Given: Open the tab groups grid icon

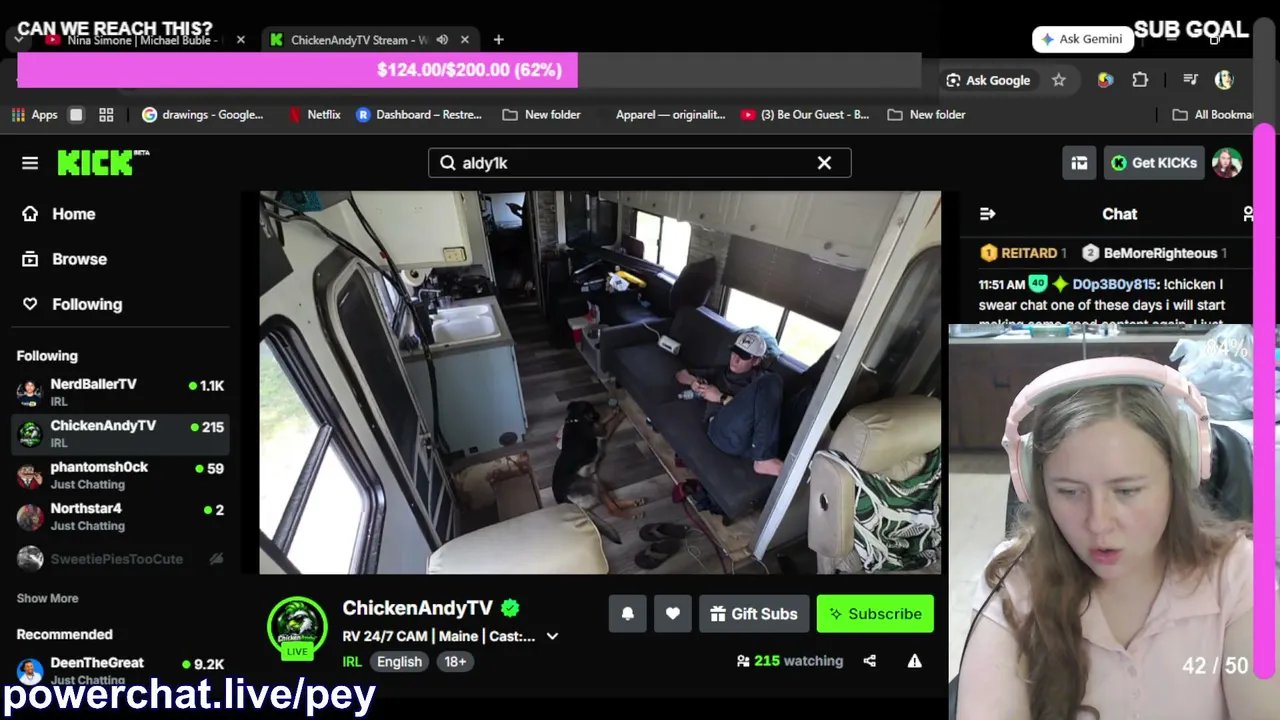Looking at the screenshot, I should pos(106,115).
